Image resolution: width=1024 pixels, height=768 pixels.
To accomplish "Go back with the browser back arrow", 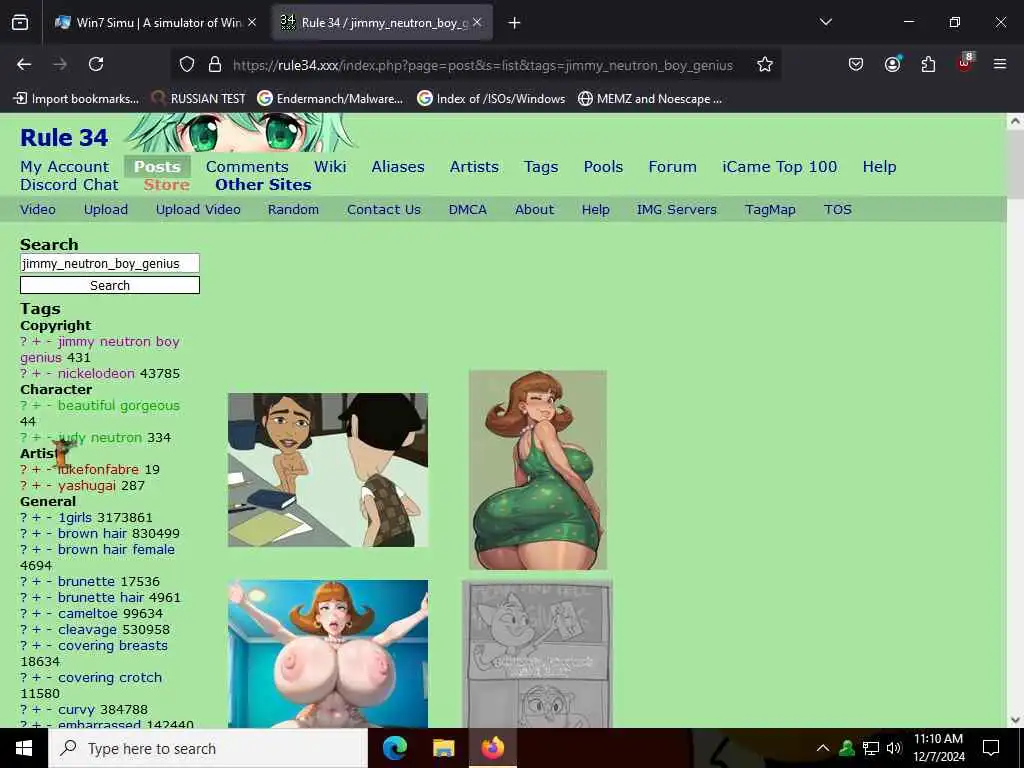I will tap(24, 64).
